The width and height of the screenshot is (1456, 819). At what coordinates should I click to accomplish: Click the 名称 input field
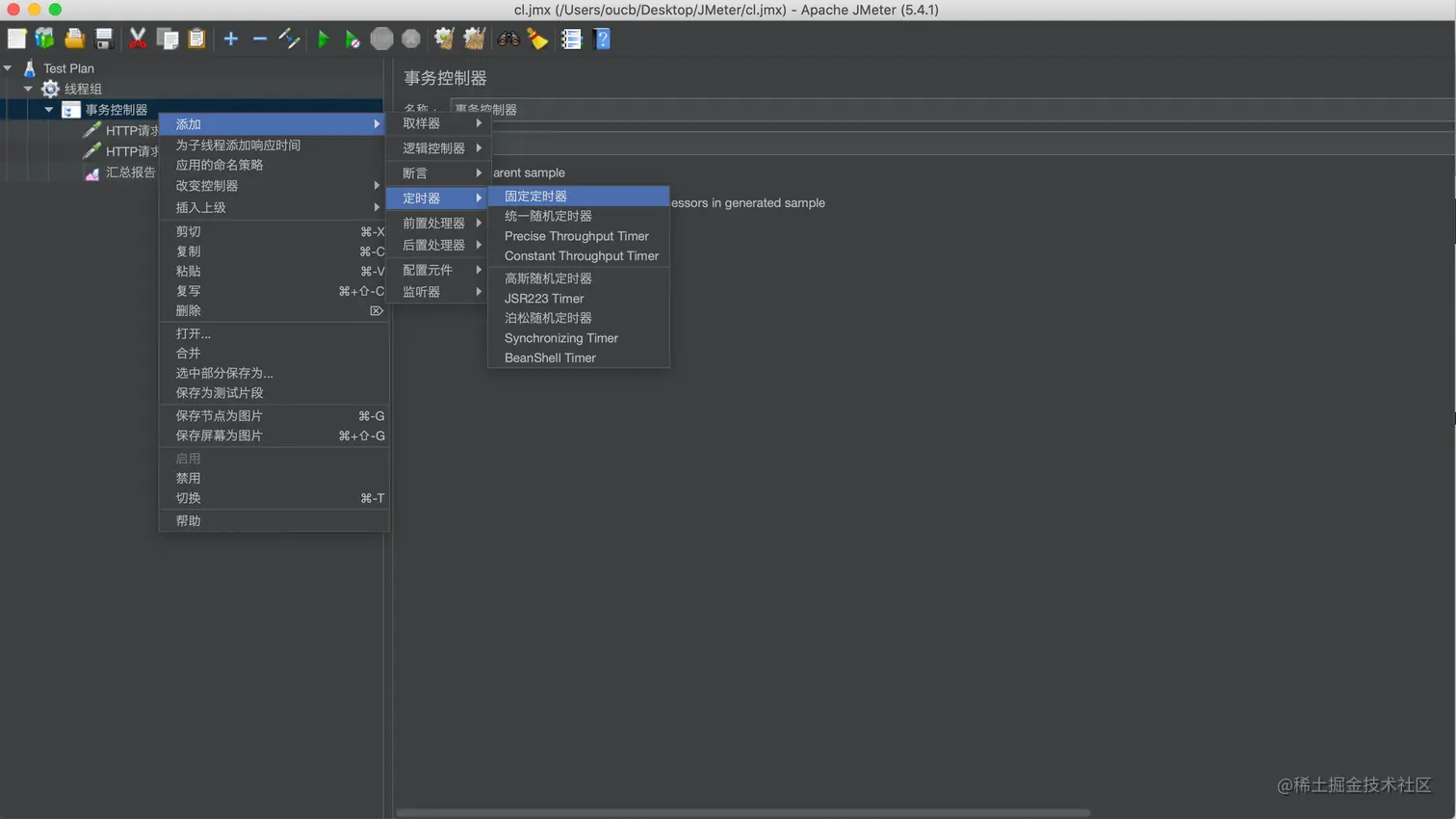click(x=952, y=109)
